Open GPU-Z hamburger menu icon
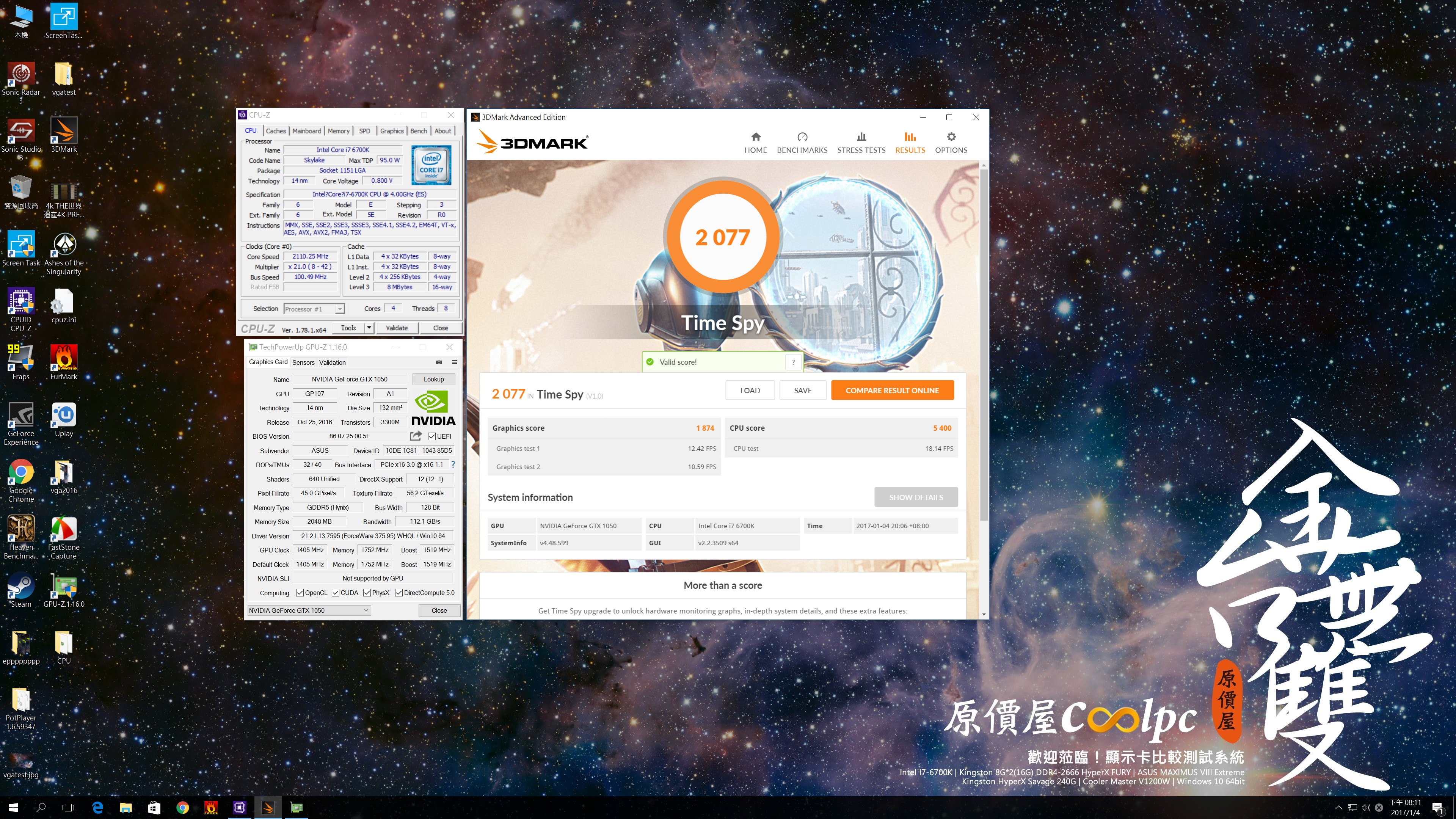Screen dimensions: 1456x819 click(454, 362)
